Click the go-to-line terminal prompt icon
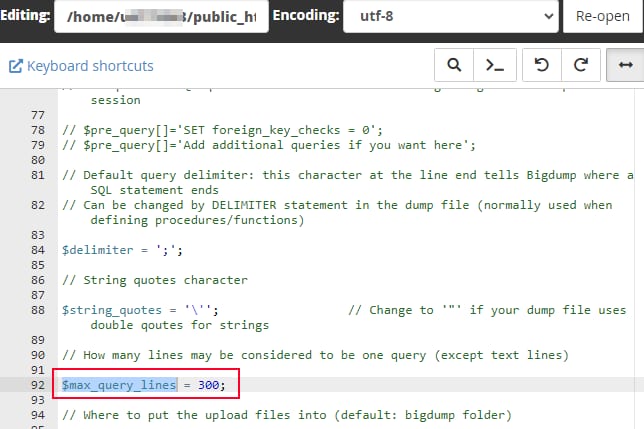This screenshot has width=644, height=429. (x=493, y=66)
